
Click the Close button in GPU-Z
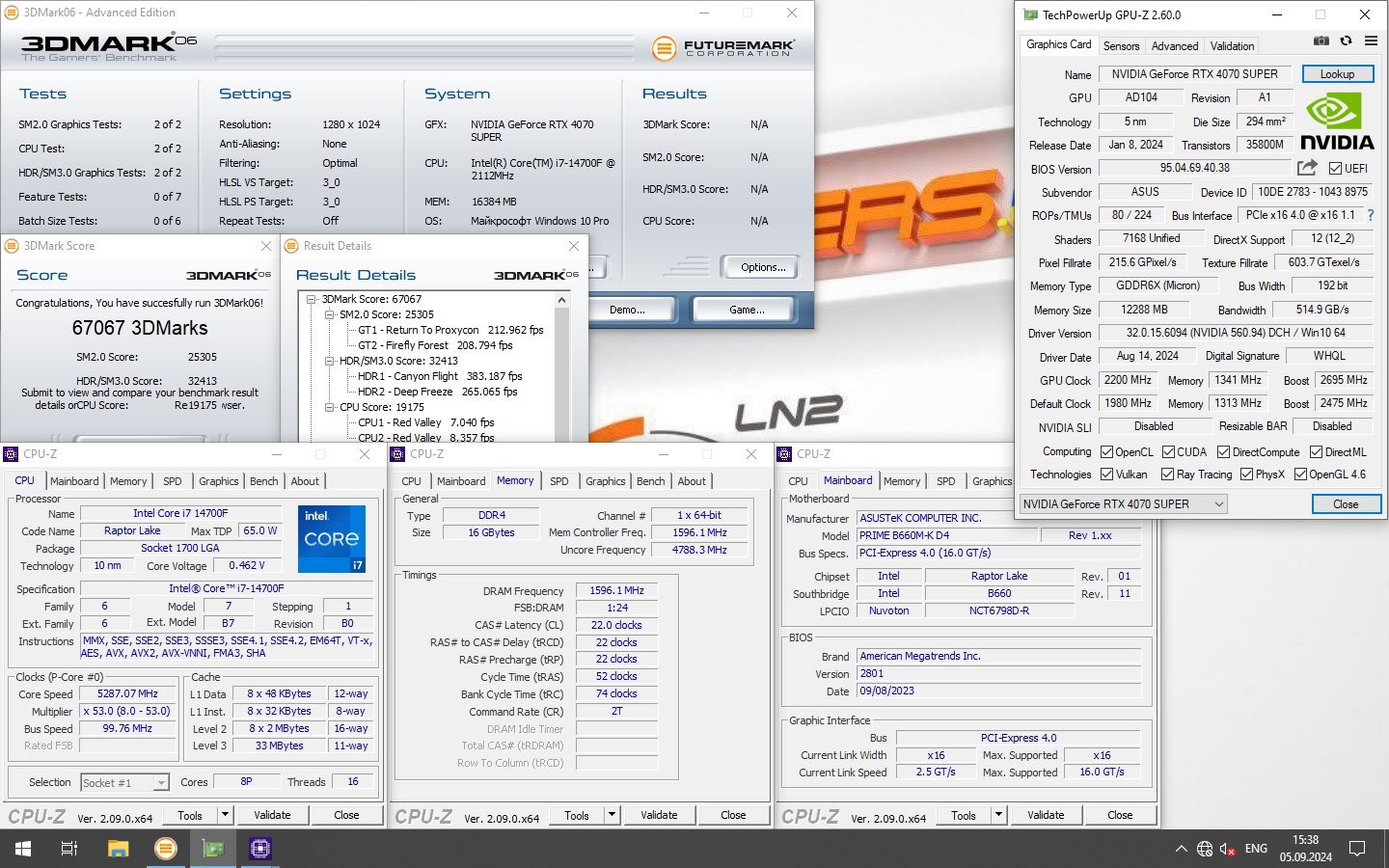click(x=1346, y=504)
